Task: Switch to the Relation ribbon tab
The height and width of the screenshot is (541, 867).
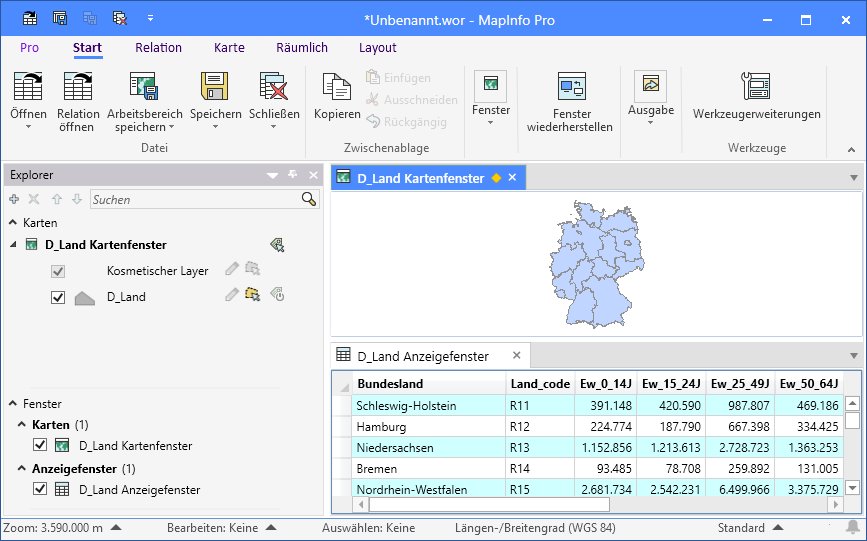Action: pos(158,48)
